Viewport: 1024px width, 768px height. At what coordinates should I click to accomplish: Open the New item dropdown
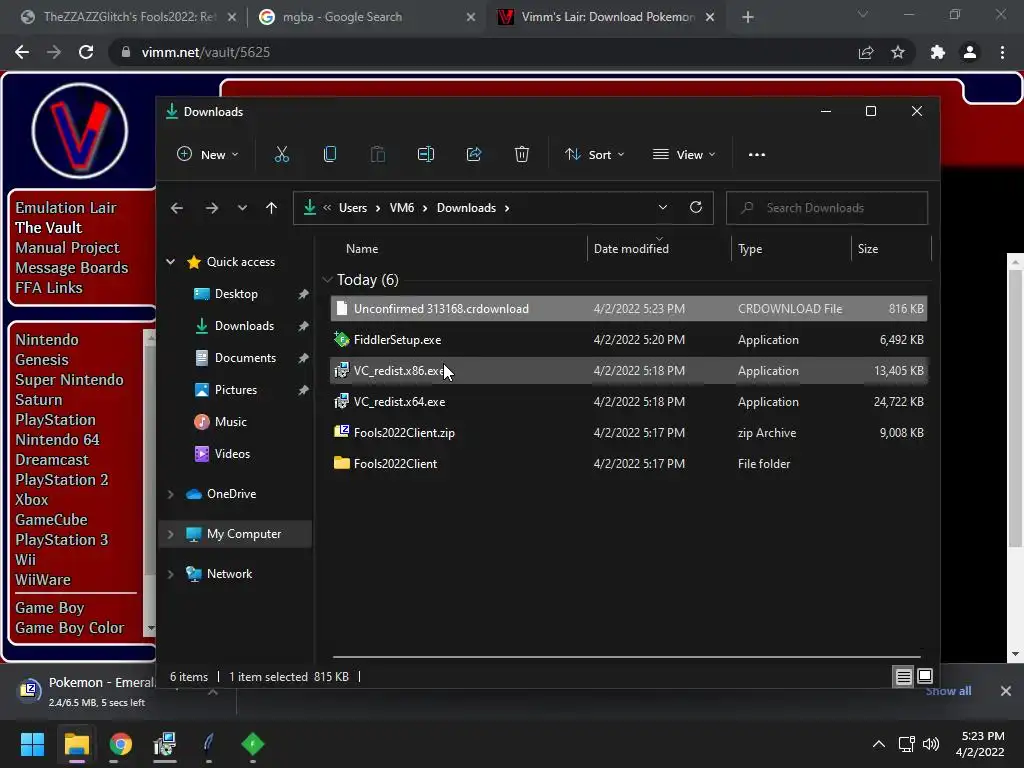click(208, 155)
